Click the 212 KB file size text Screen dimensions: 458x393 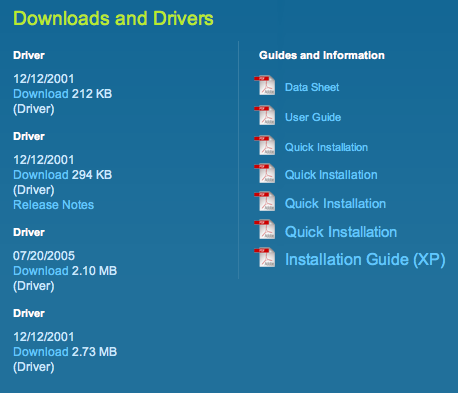coord(92,94)
